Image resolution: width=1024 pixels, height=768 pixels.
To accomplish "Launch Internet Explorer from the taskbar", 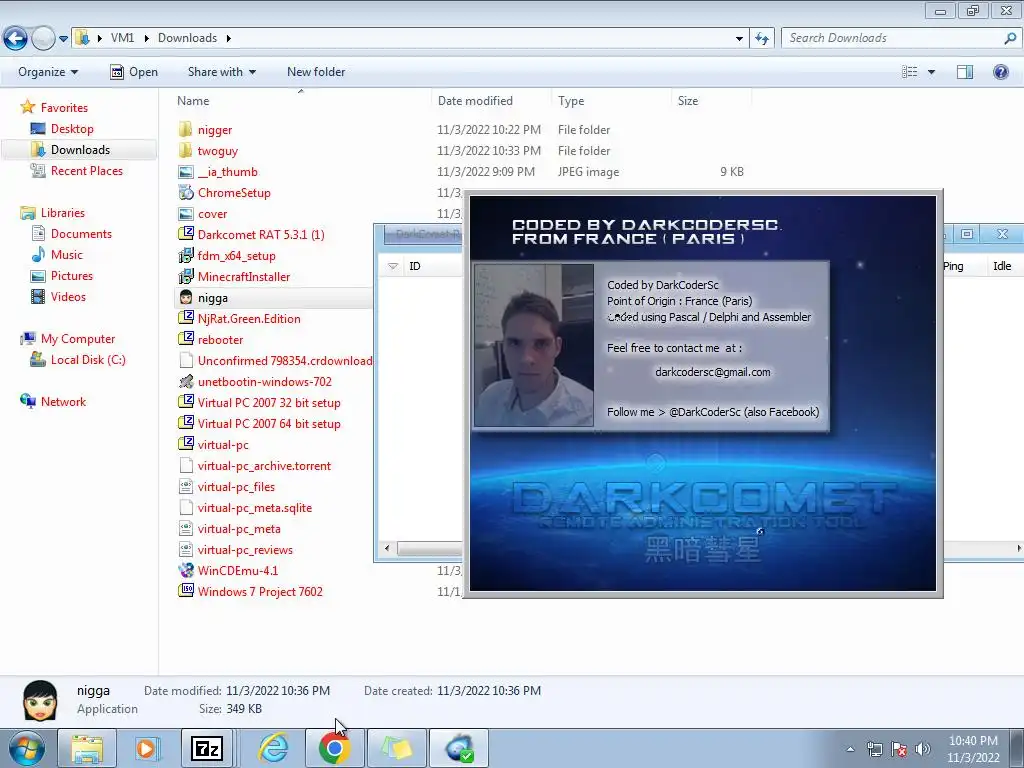I will point(273,748).
